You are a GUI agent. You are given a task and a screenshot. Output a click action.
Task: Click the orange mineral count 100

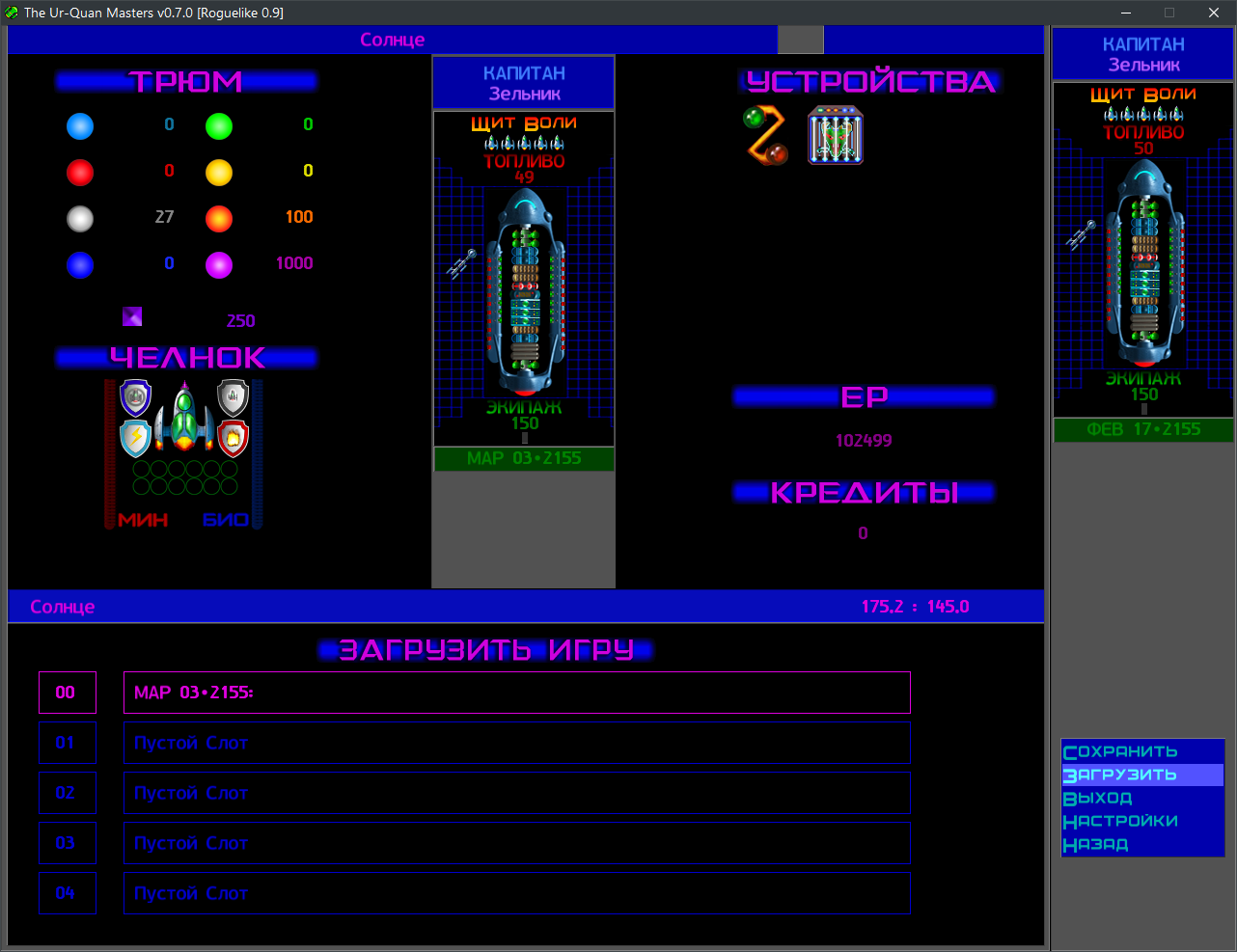click(x=299, y=217)
